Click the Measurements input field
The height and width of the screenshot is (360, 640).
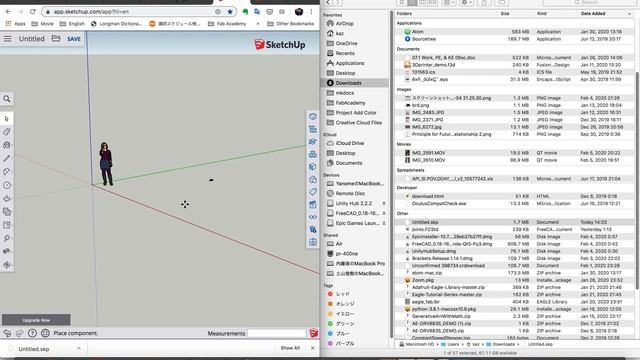277,333
